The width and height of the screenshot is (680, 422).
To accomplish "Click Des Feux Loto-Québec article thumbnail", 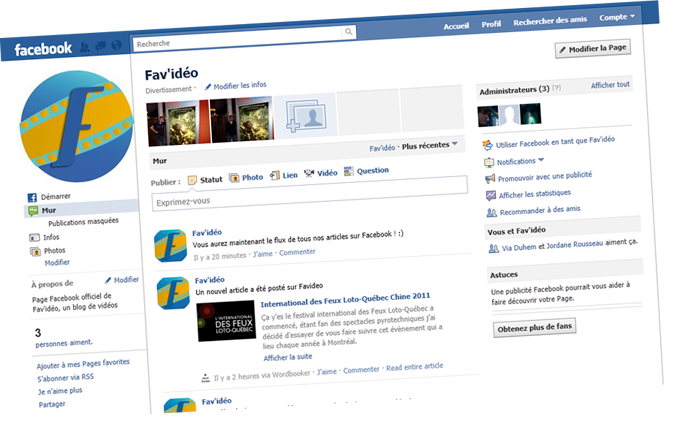I will [226, 321].
